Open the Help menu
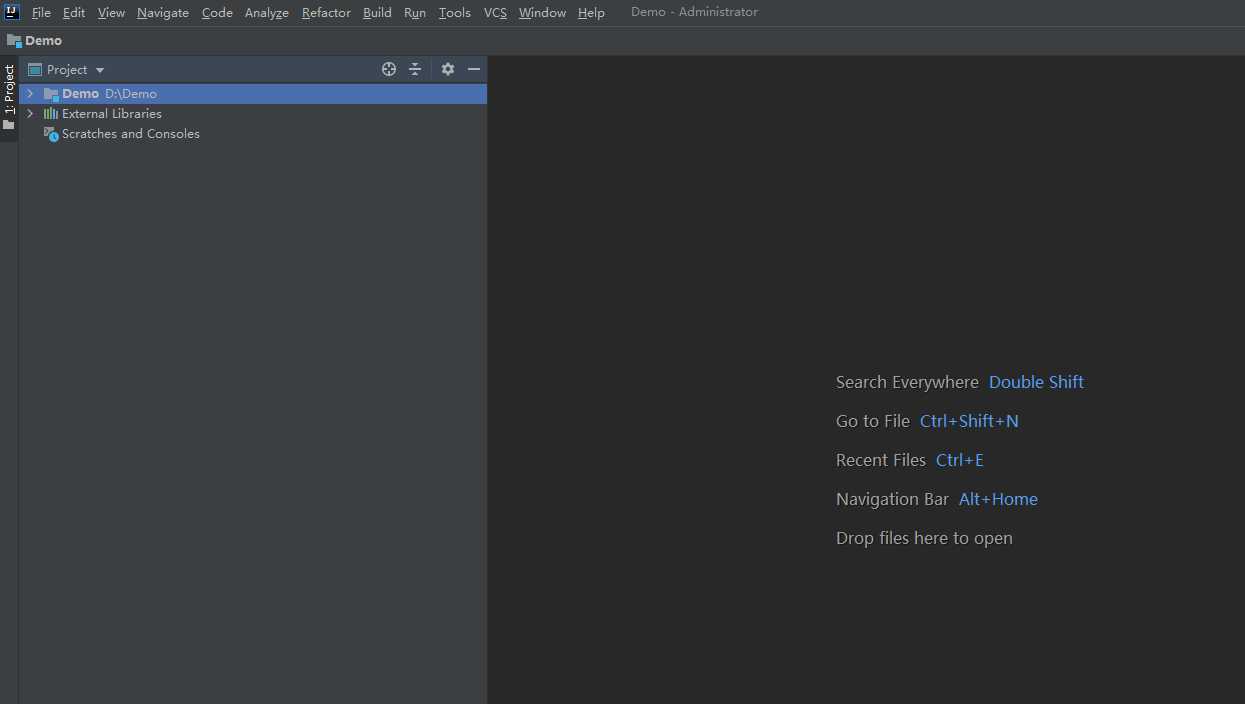This screenshot has width=1245, height=704. coord(591,13)
